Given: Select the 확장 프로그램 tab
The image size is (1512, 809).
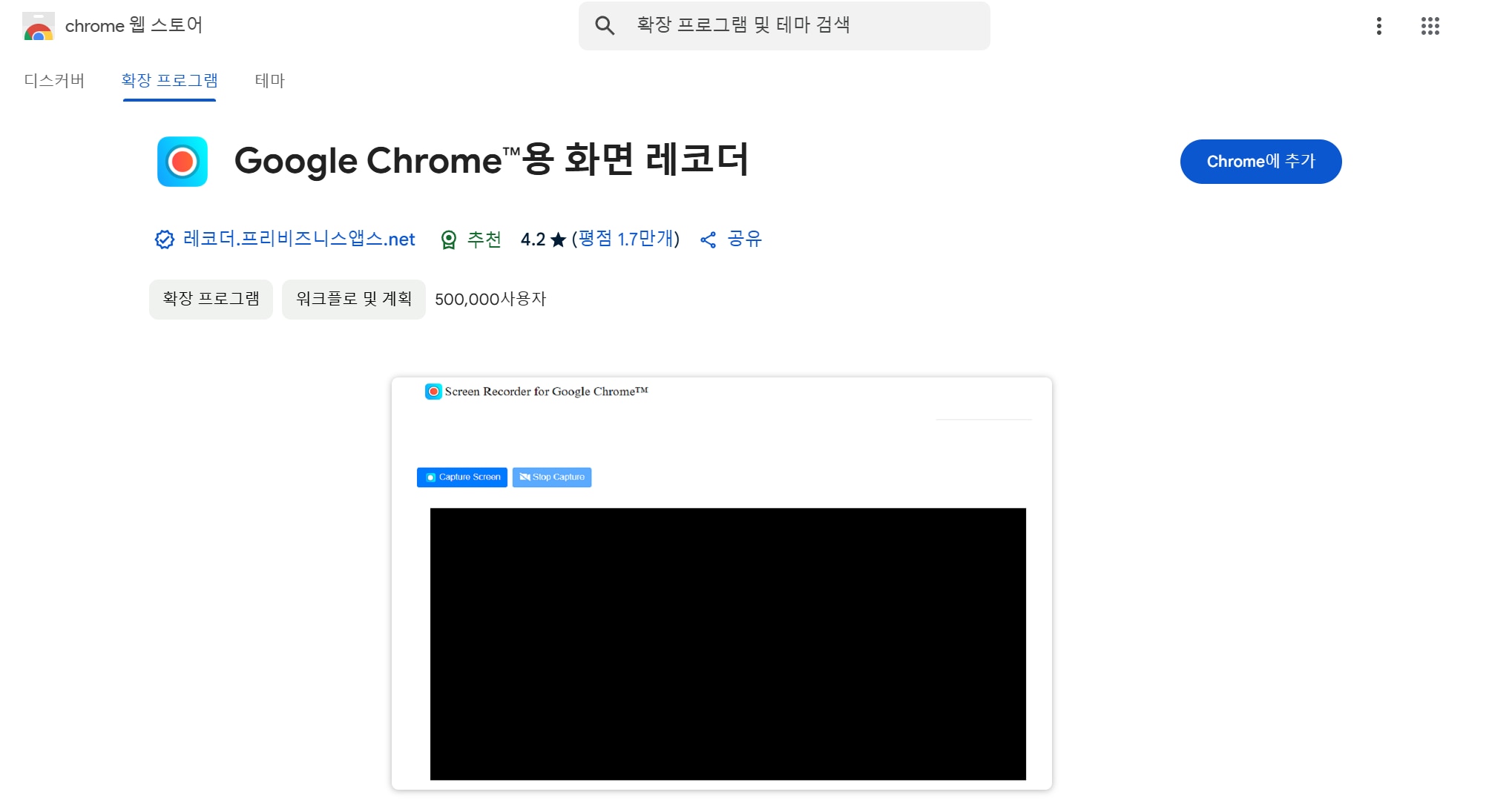Looking at the screenshot, I should click(169, 80).
